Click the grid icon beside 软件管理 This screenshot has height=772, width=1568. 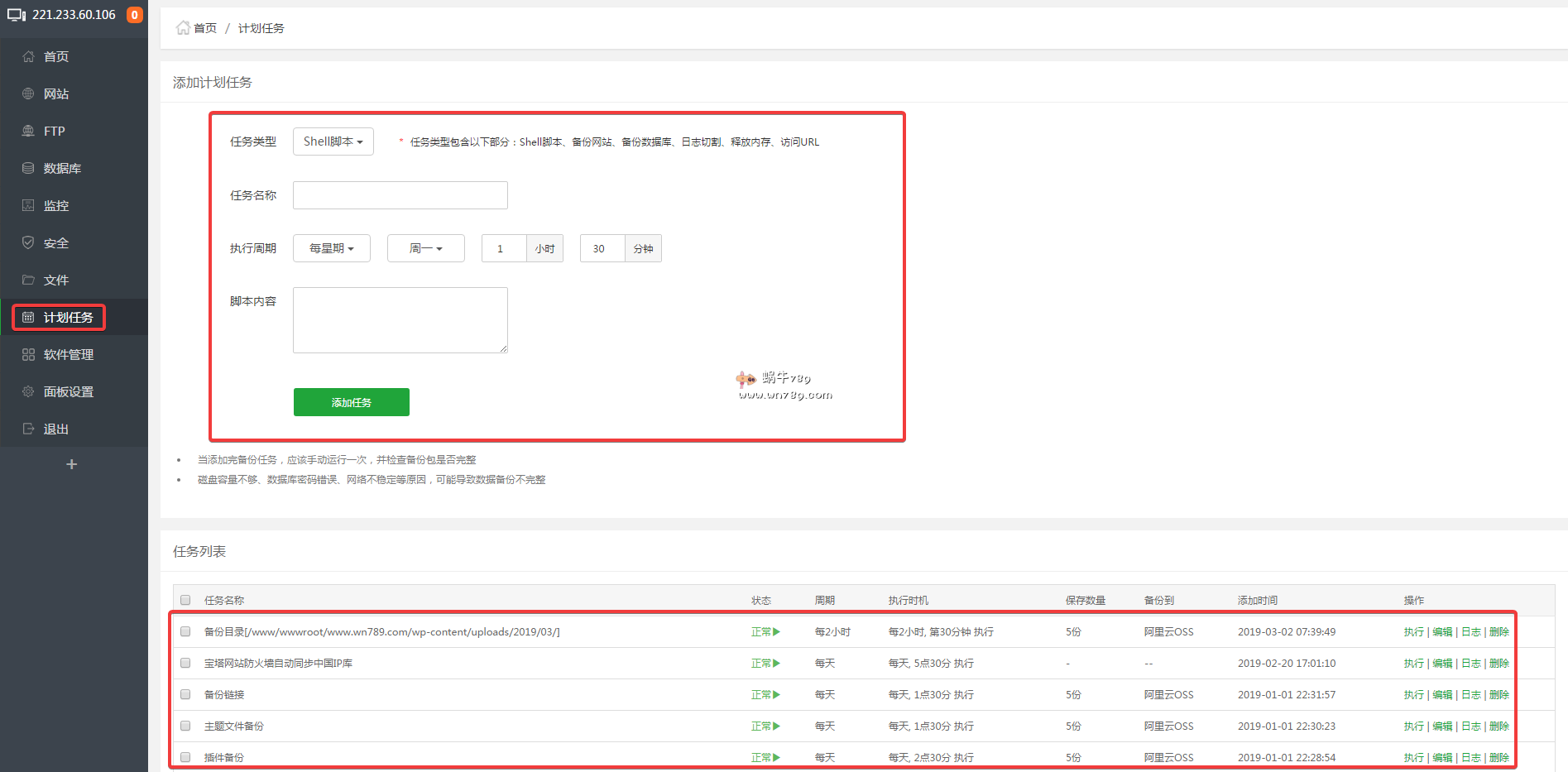[x=28, y=355]
